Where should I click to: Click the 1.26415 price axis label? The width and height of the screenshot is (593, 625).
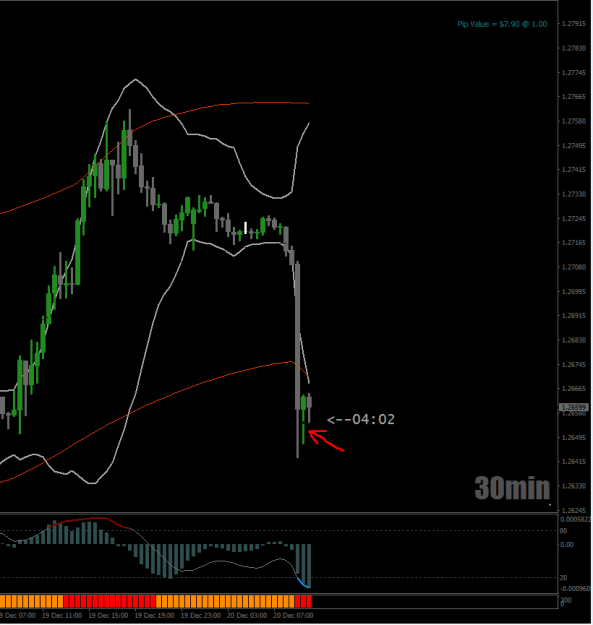click(574, 462)
